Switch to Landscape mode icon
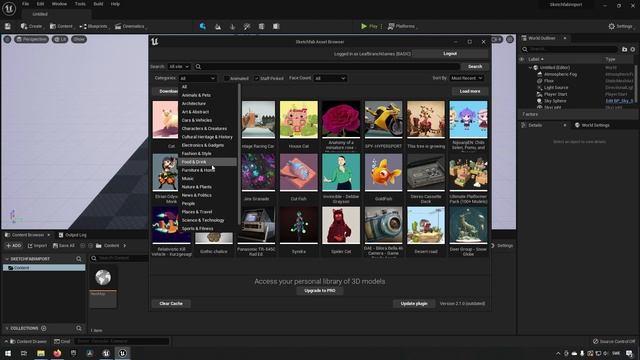This screenshot has height=360, width=640. click(x=218, y=26)
